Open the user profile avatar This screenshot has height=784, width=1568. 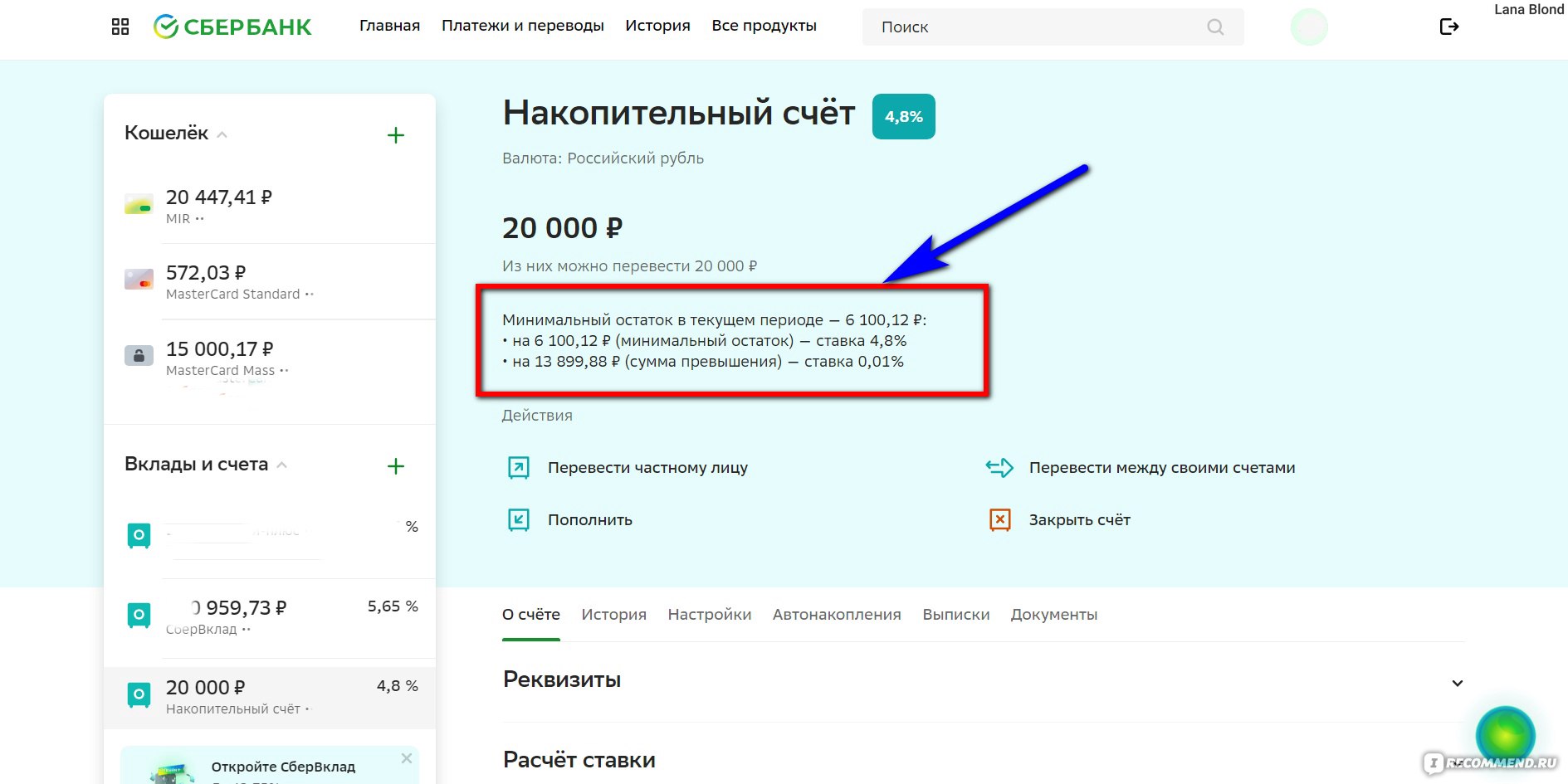coord(1309,27)
